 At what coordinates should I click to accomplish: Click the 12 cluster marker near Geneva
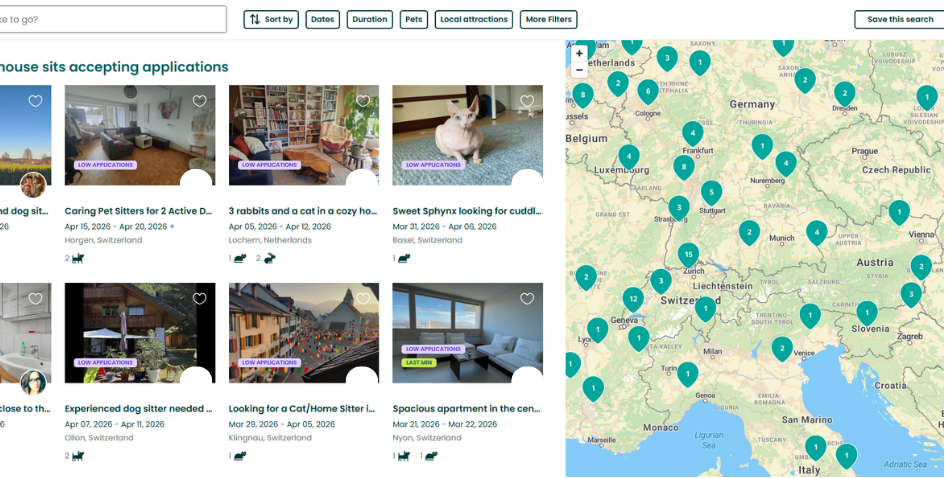632,298
